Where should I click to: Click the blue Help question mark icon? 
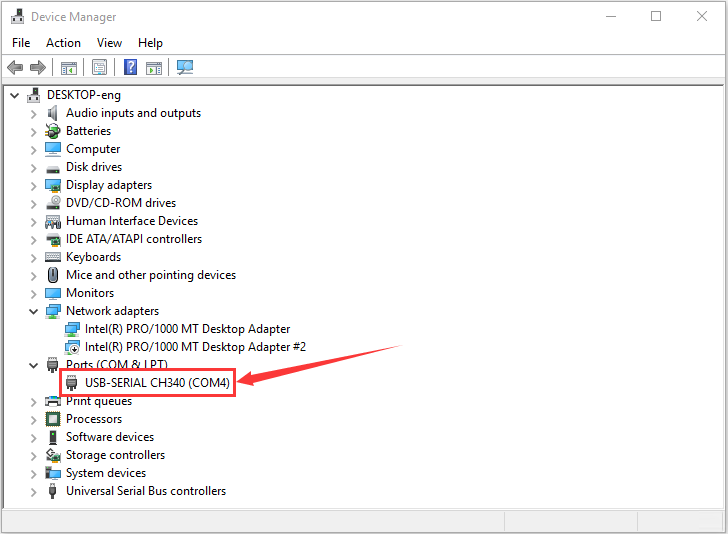pos(130,67)
